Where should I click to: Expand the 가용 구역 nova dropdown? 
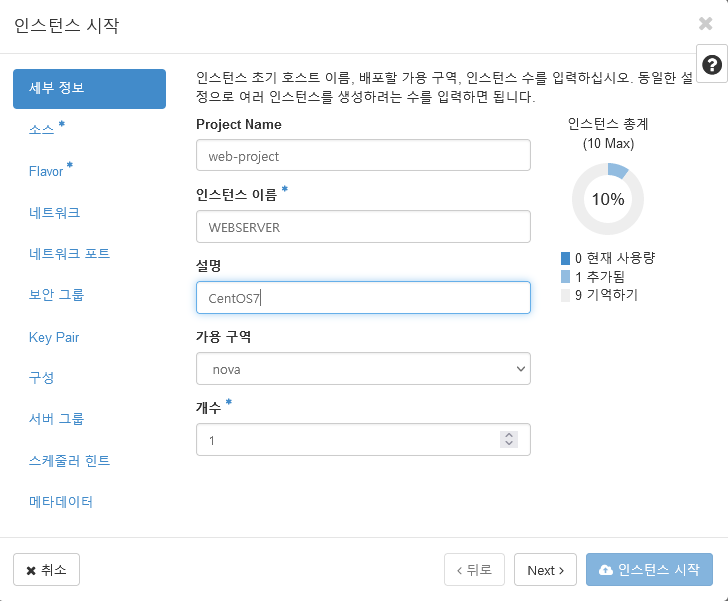pyautogui.click(x=363, y=368)
